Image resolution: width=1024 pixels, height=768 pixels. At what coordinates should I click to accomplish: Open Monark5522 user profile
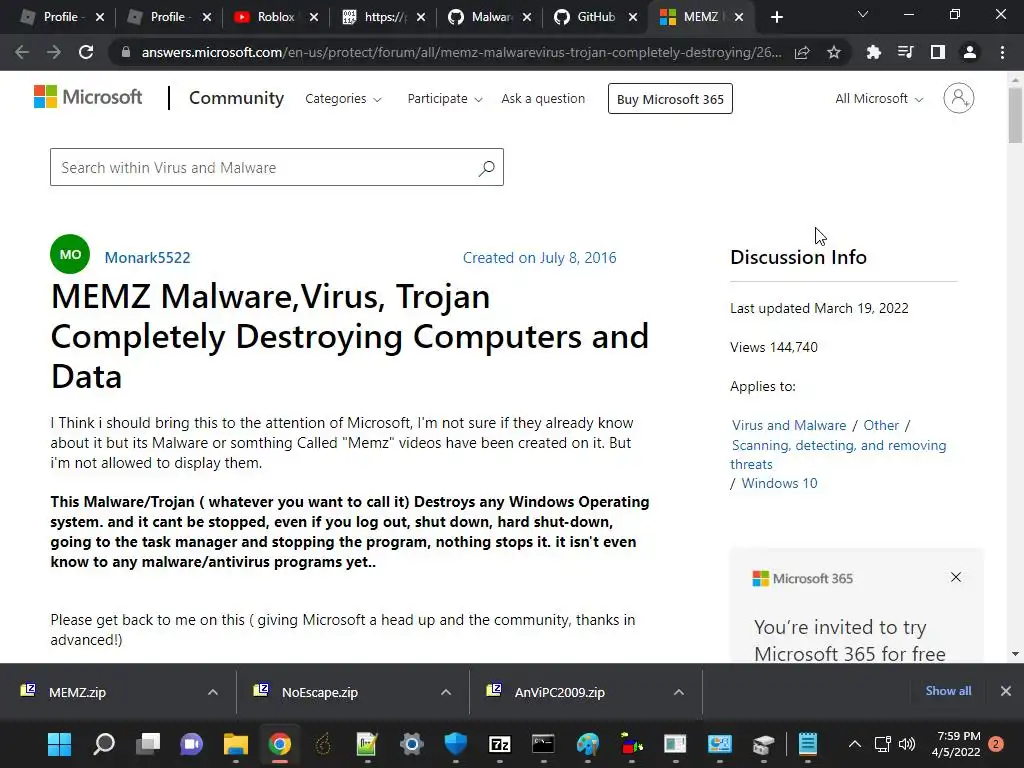148,257
